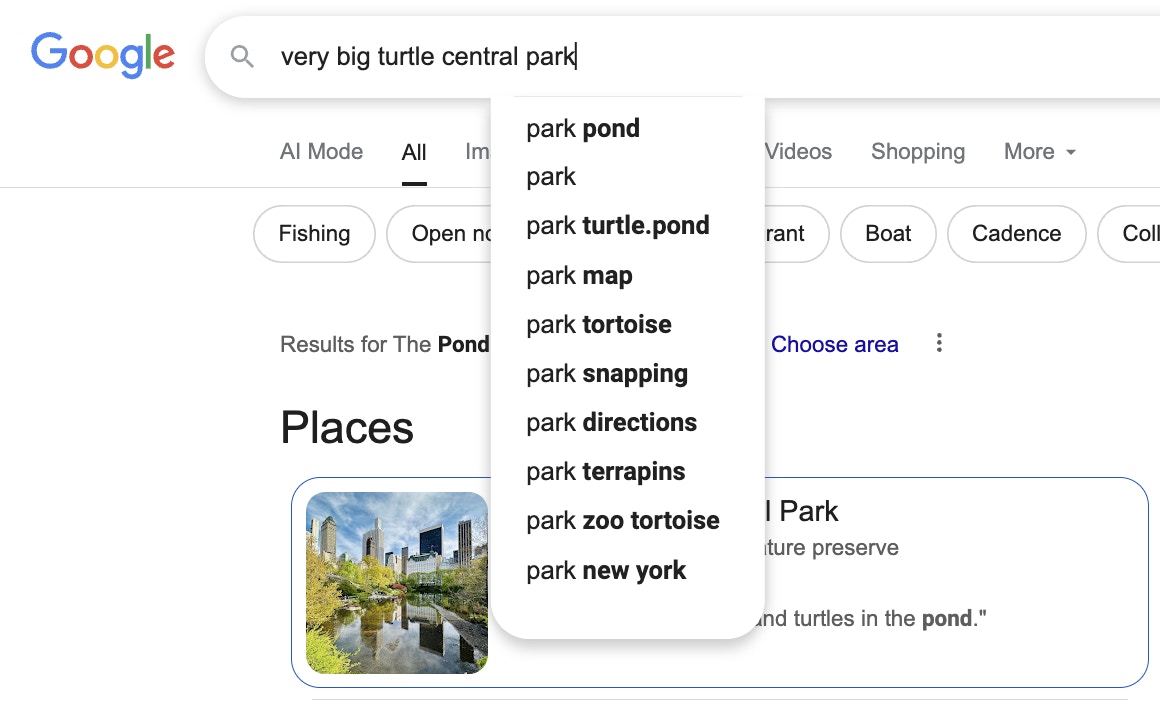Screen dimensions: 1160x708
Task: Click the magnifying glass search icon
Action: coord(242,56)
